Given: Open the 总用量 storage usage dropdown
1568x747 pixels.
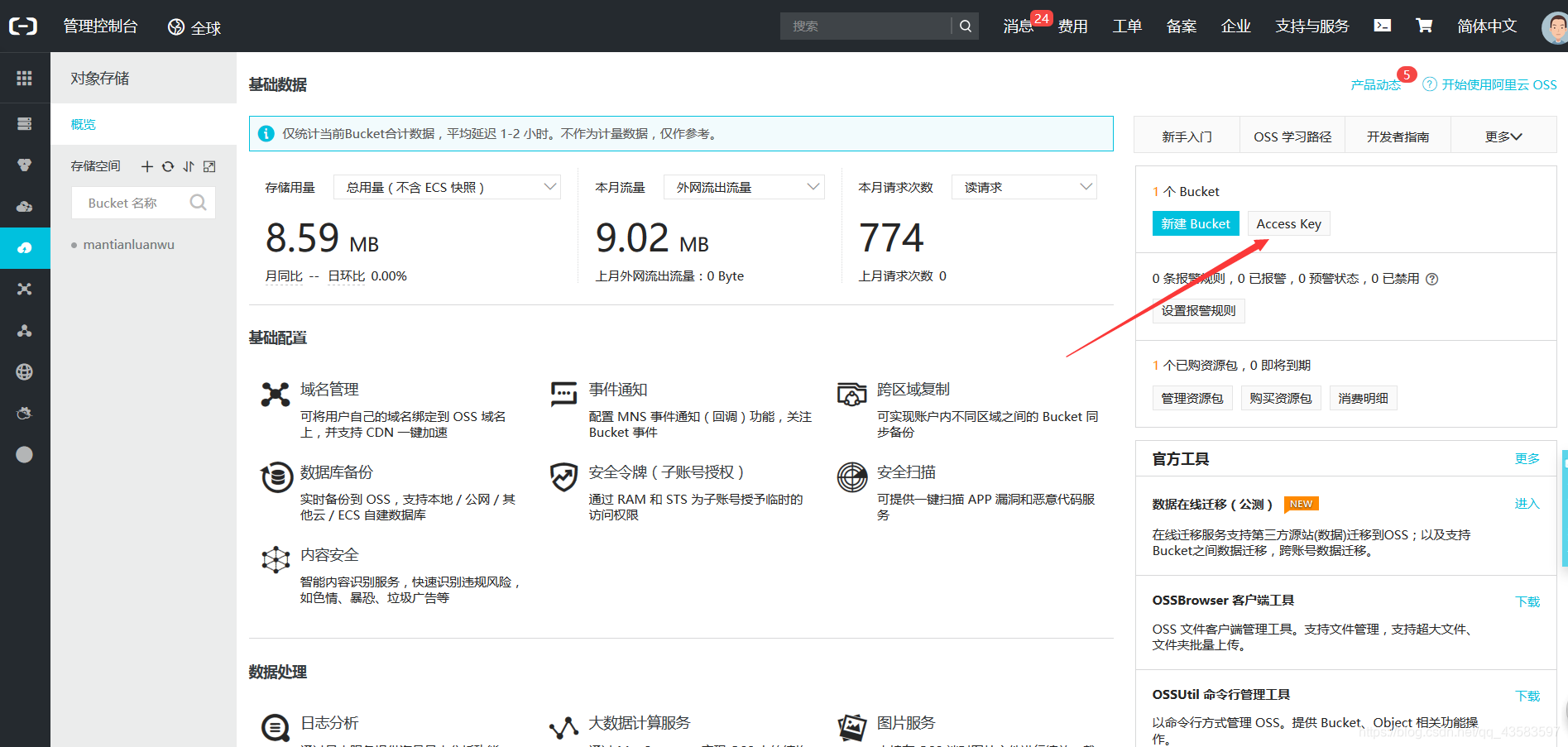Looking at the screenshot, I should click(447, 187).
